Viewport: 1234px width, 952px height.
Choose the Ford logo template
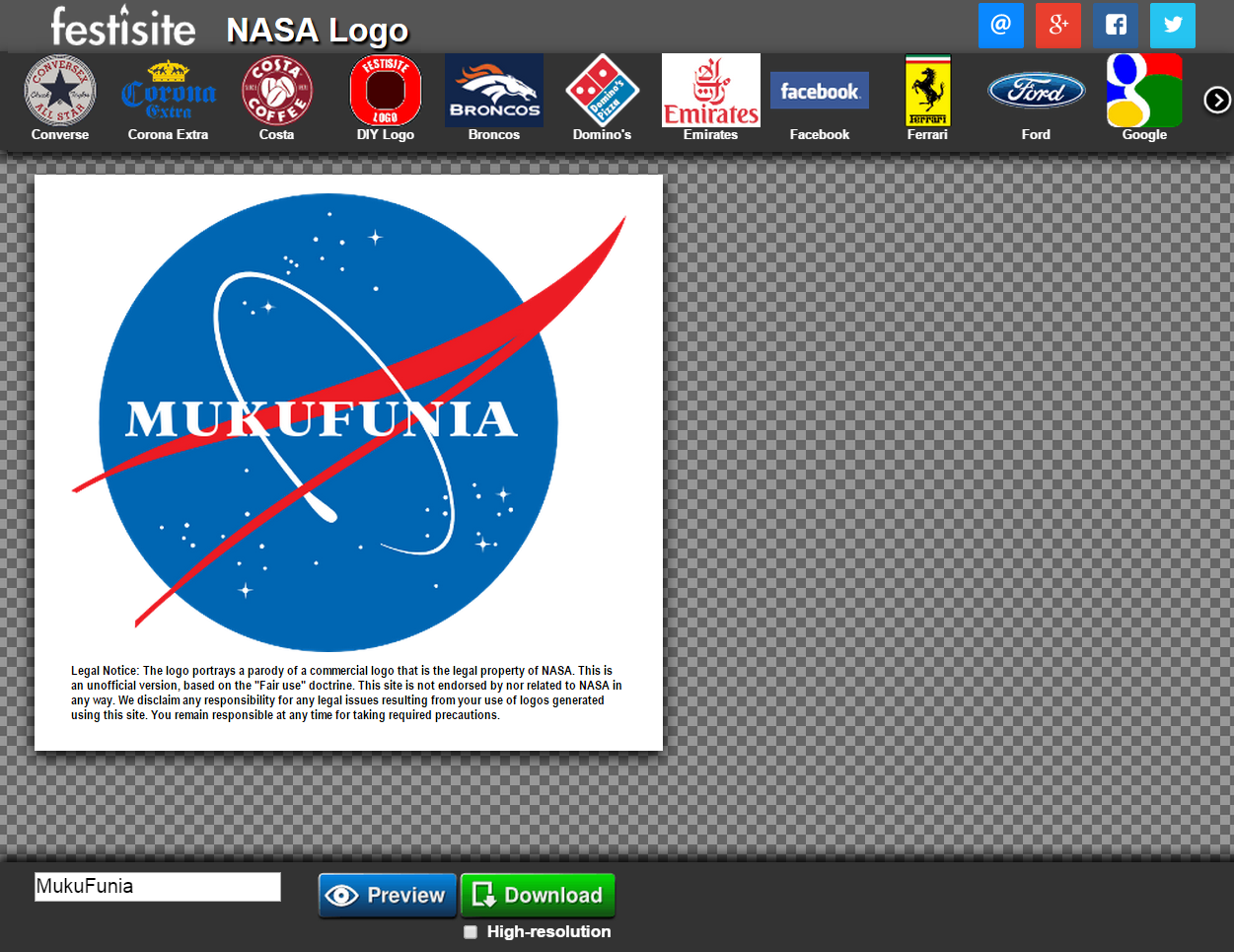(1037, 91)
